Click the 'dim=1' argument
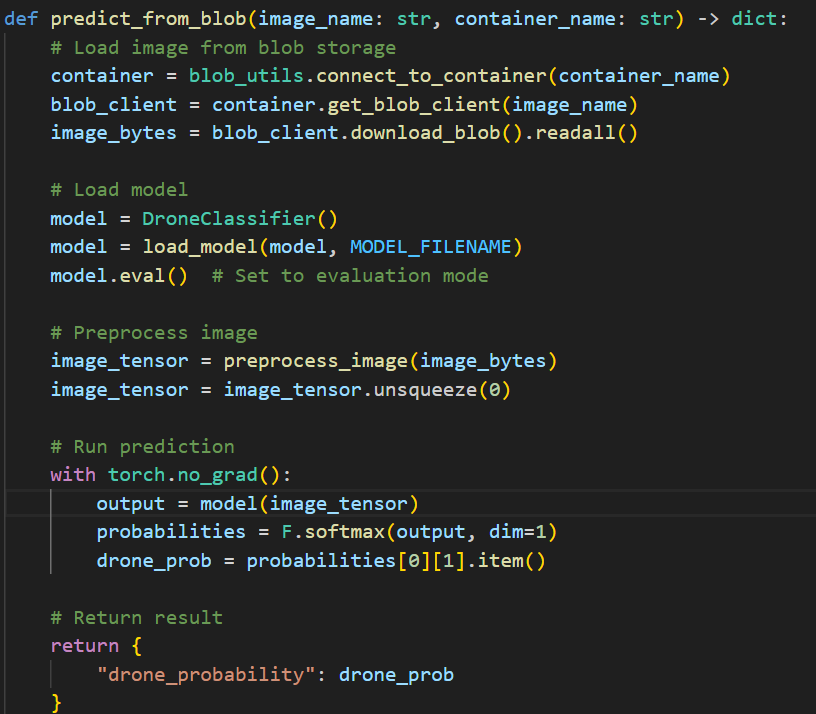Screen dimensions: 816x714 [518, 532]
